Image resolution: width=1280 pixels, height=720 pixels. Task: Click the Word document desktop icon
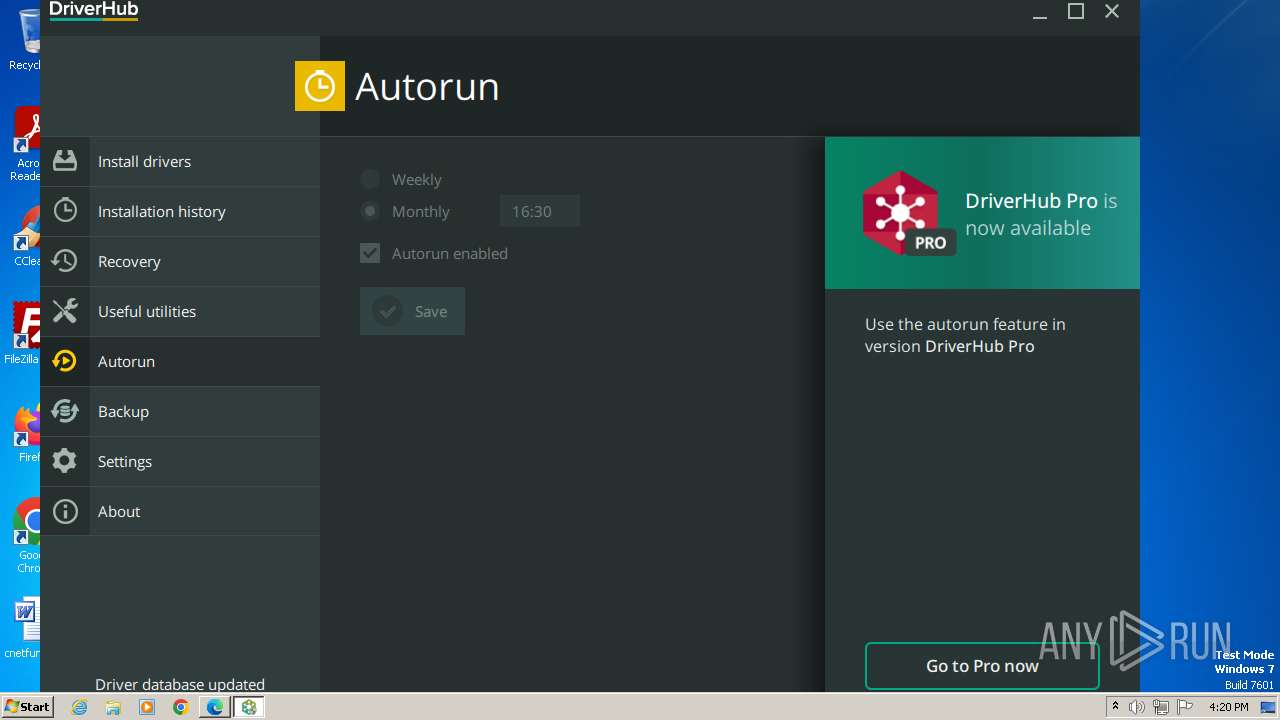point(24,628)
